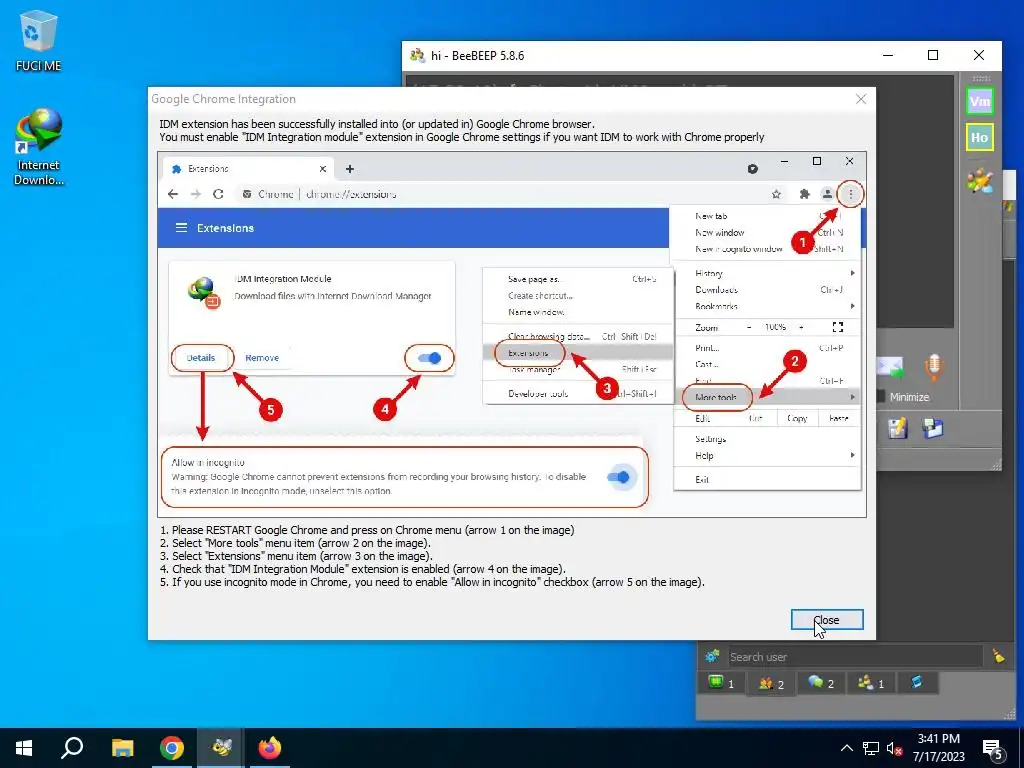Launch Google Chrome from taskbar
Screen dimensions: 1024x768
172,748
